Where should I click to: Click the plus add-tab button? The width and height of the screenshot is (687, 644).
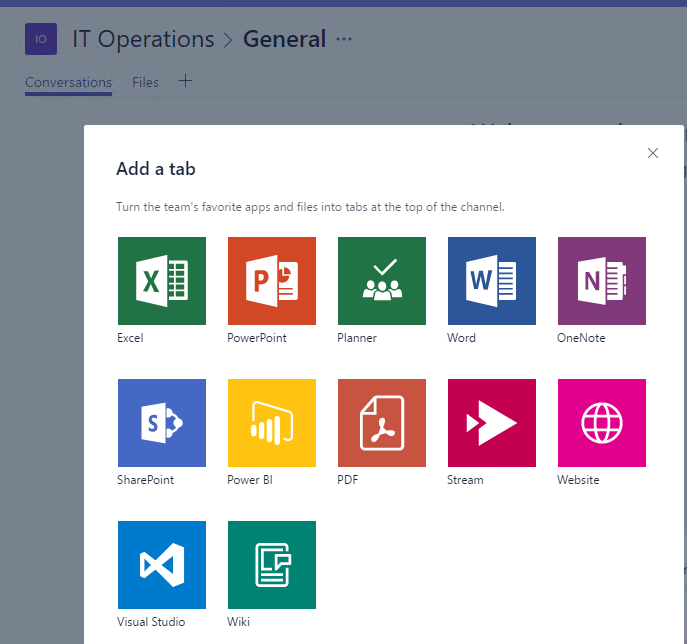(x=185, y=81)
